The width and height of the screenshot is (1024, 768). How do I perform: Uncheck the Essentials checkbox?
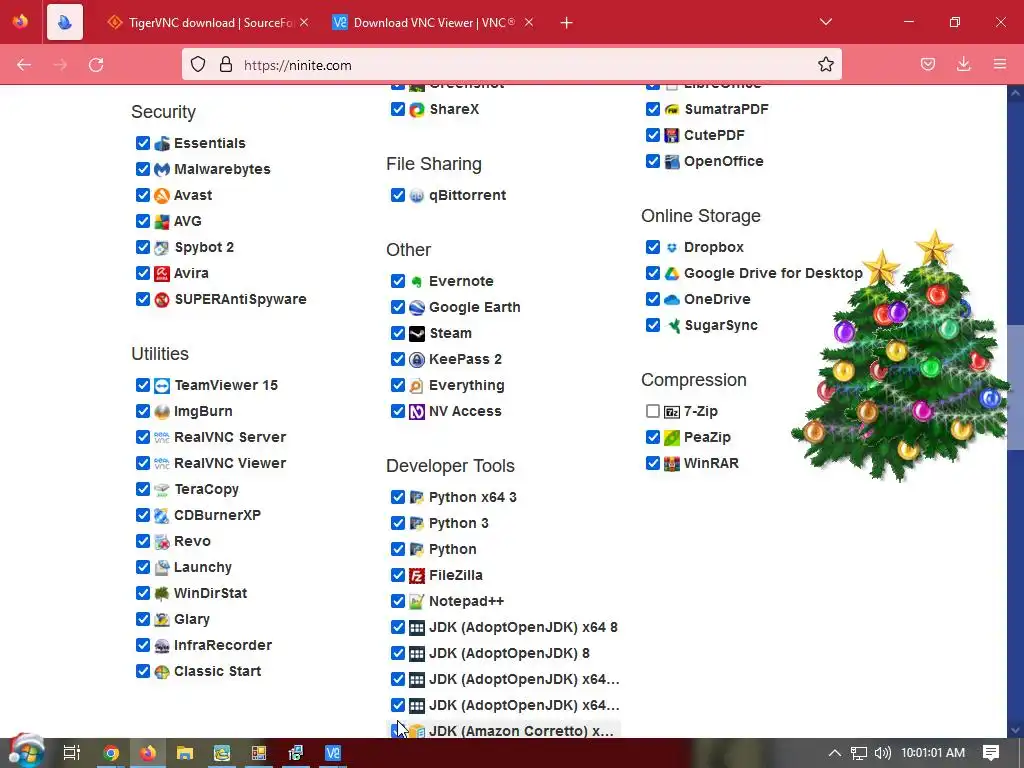pos(143,142)
